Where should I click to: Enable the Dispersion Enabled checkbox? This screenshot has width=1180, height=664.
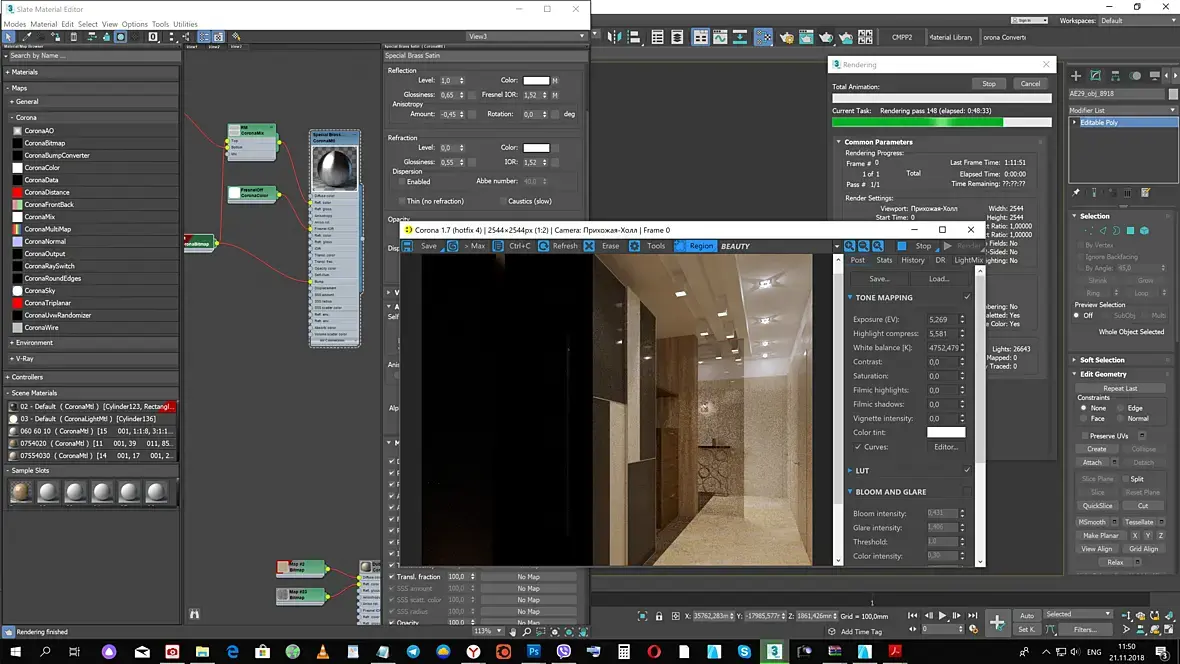click(402, 181)
